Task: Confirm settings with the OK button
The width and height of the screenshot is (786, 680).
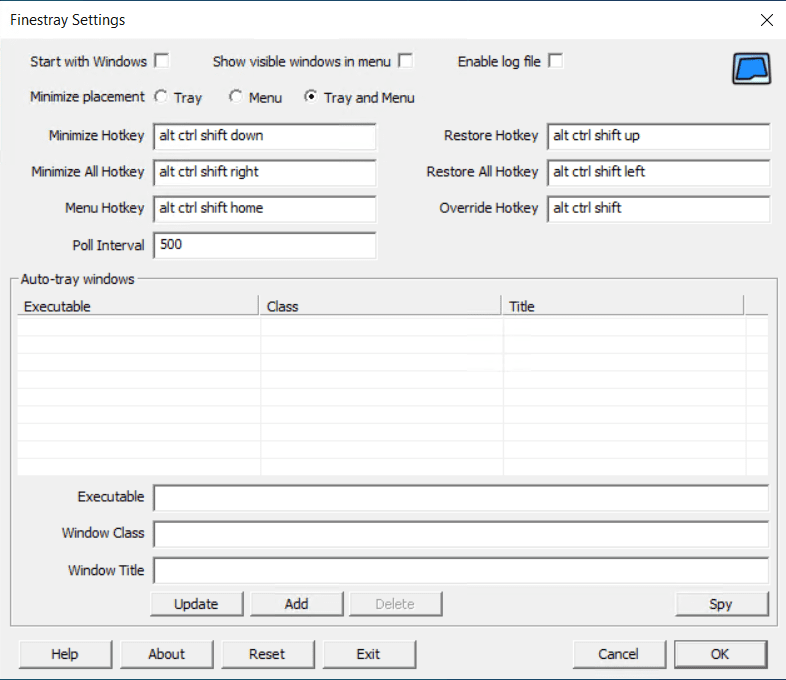Action: pos(720,654)
